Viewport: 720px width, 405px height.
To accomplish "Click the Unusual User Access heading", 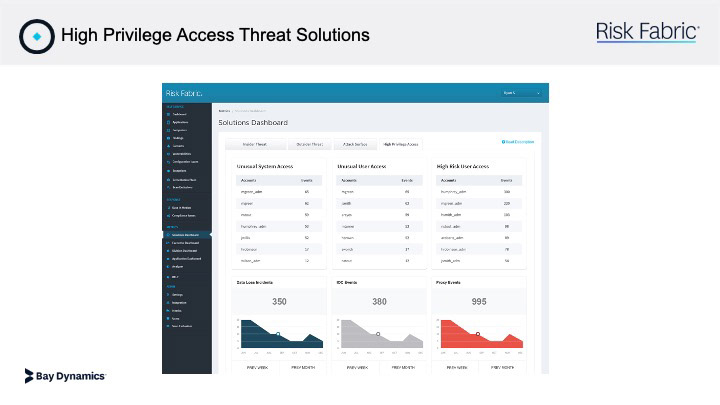I will pos(362,166).
